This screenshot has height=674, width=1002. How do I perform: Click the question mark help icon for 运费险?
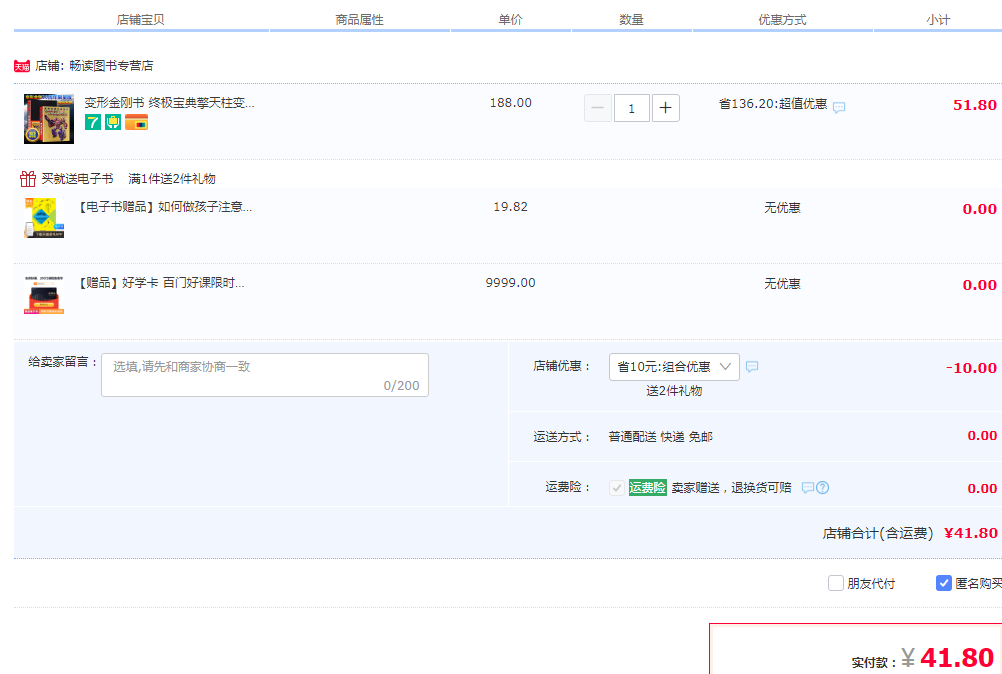coord(823,488)
